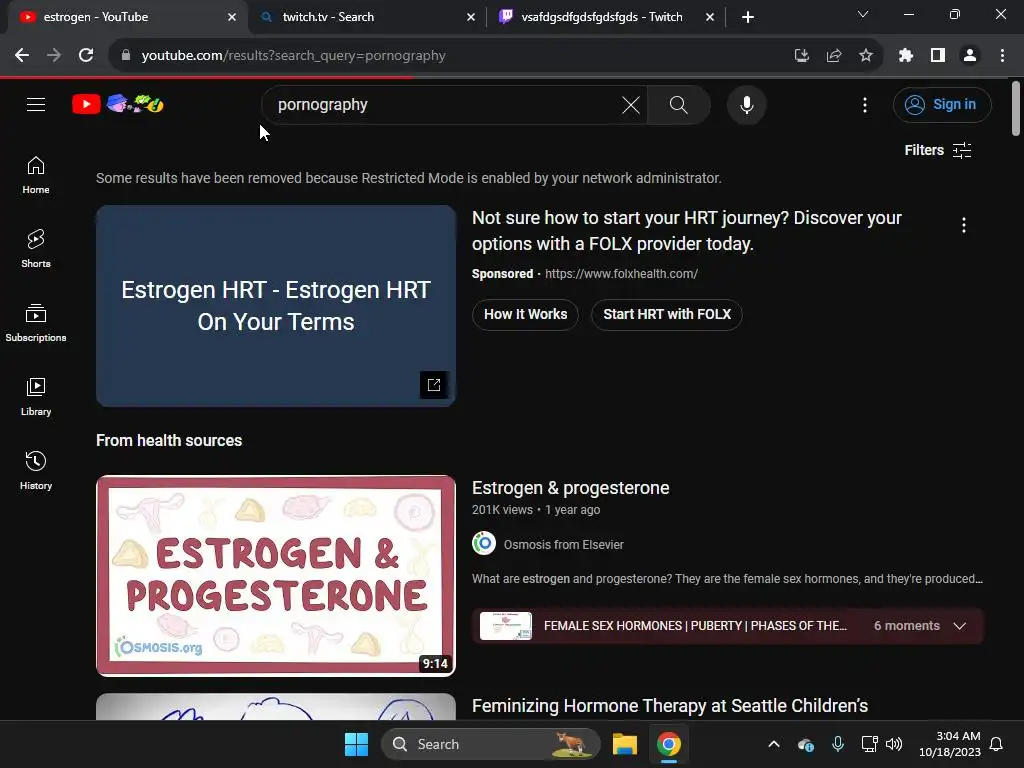Image resolution: width=1024 pixels, height=768 pixels.
Task: Click the Osmosis channel avatar
Action: tap(484, 543)
